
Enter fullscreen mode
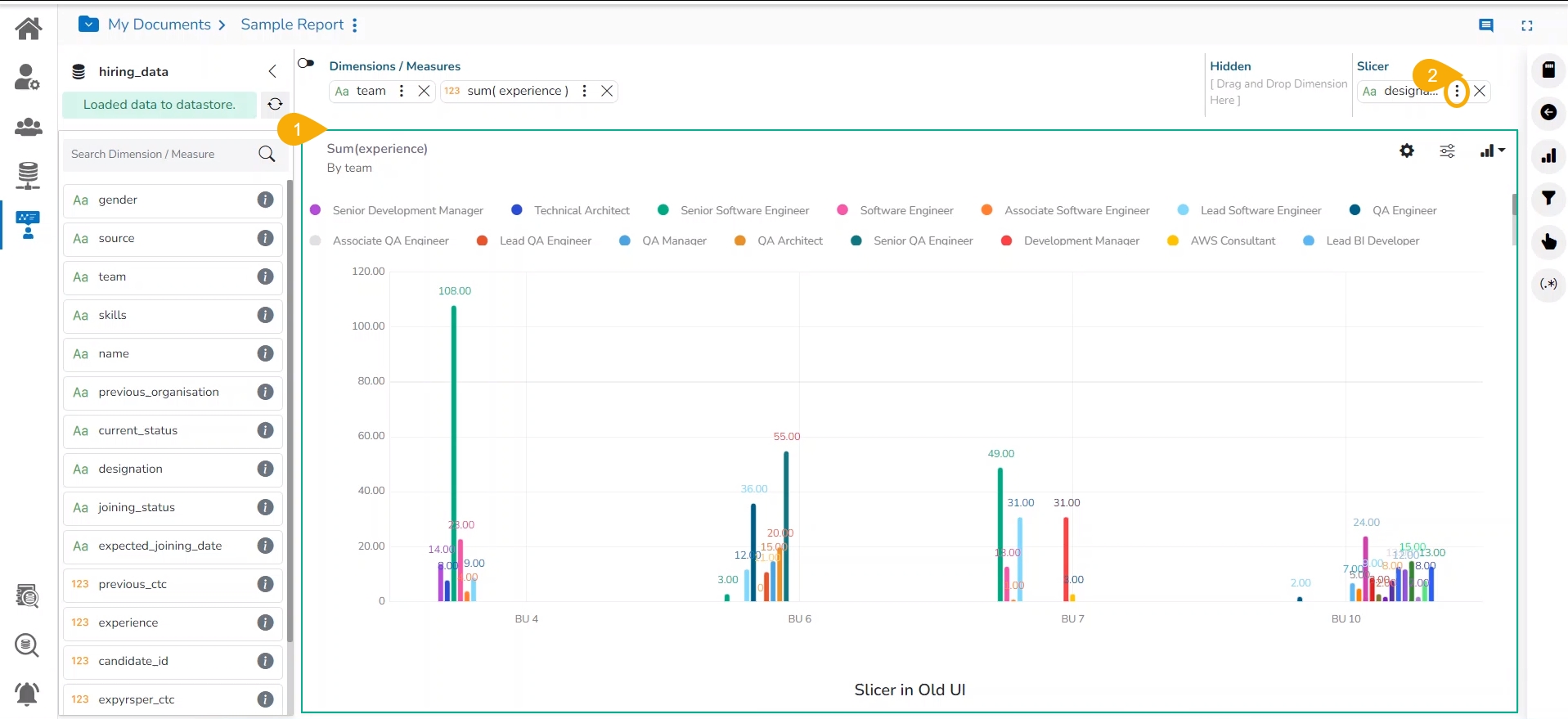[1526, 25]
